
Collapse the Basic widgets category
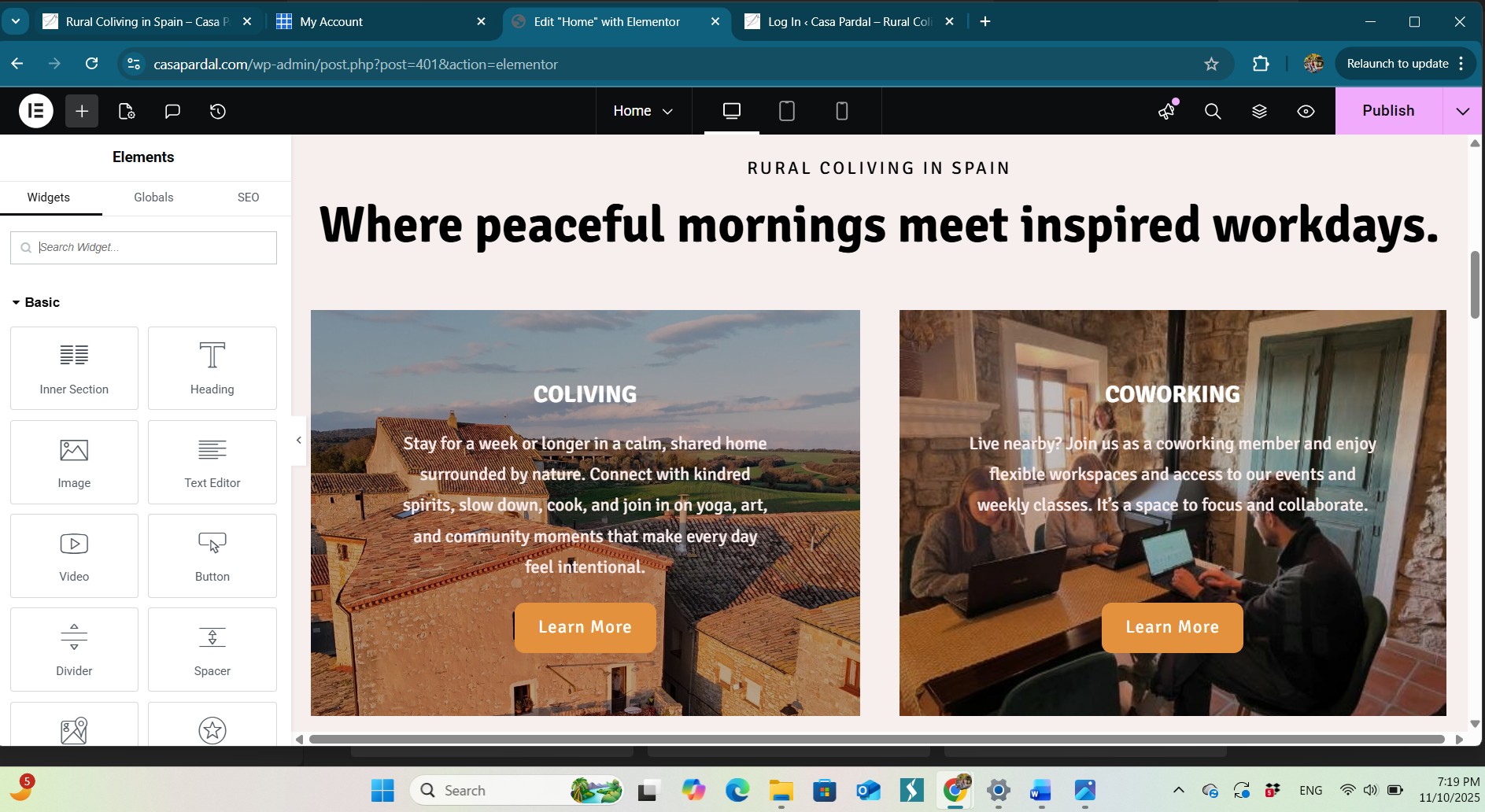pos(36,302)
